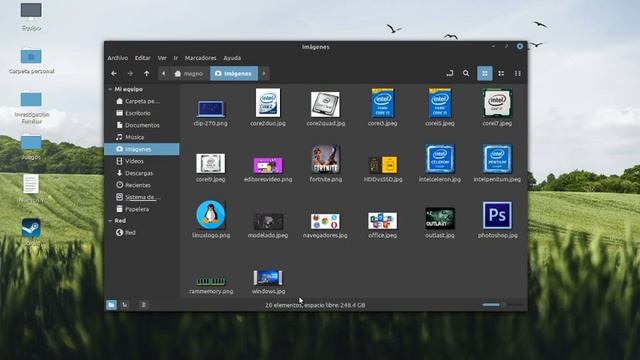Hide the sidebar with status bar button
Viewport: 640px width, 360px height.
[x=143, y=305]
